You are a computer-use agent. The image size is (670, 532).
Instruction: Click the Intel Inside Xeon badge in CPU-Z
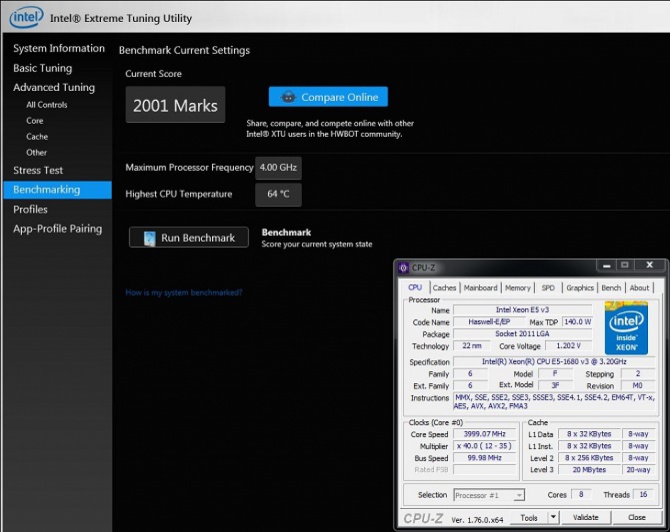click(626, 328)
